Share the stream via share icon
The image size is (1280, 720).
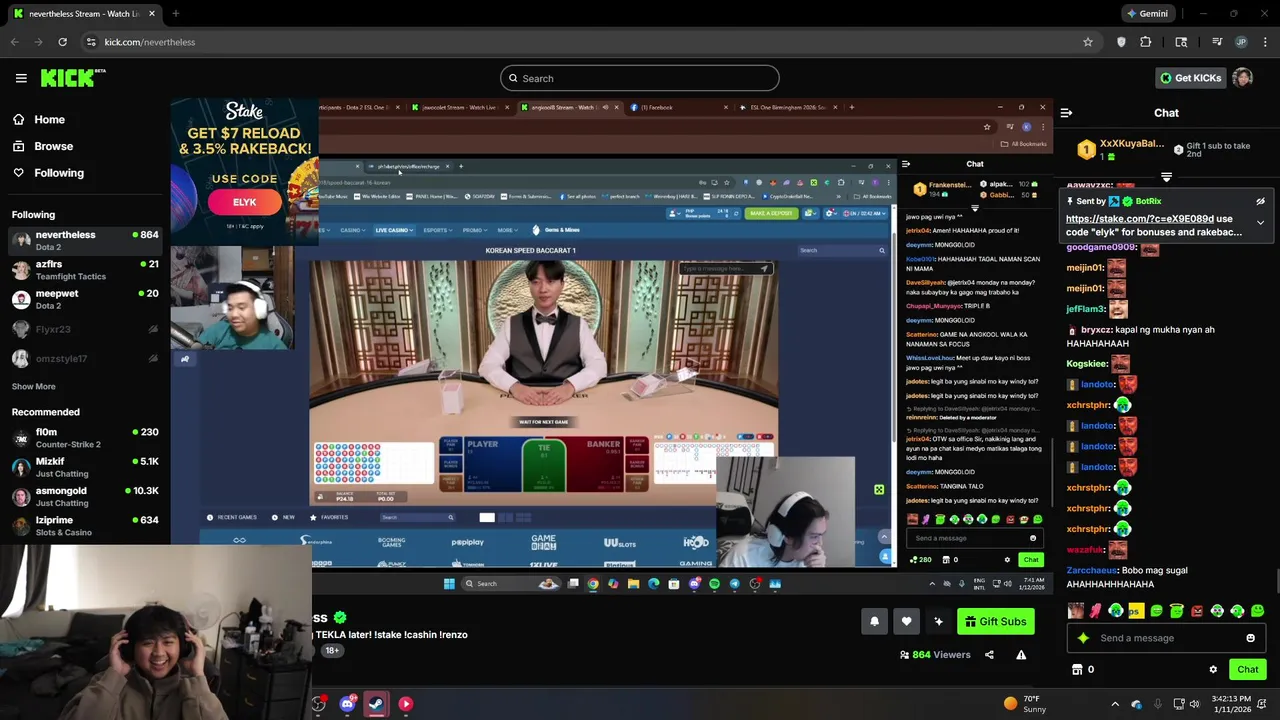[989, 655]
